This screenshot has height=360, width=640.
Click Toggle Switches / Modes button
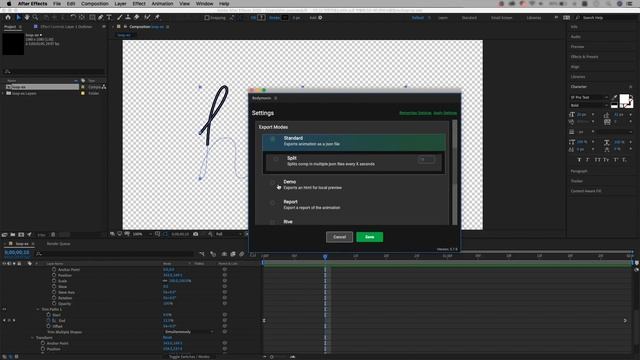pos(189,357)
